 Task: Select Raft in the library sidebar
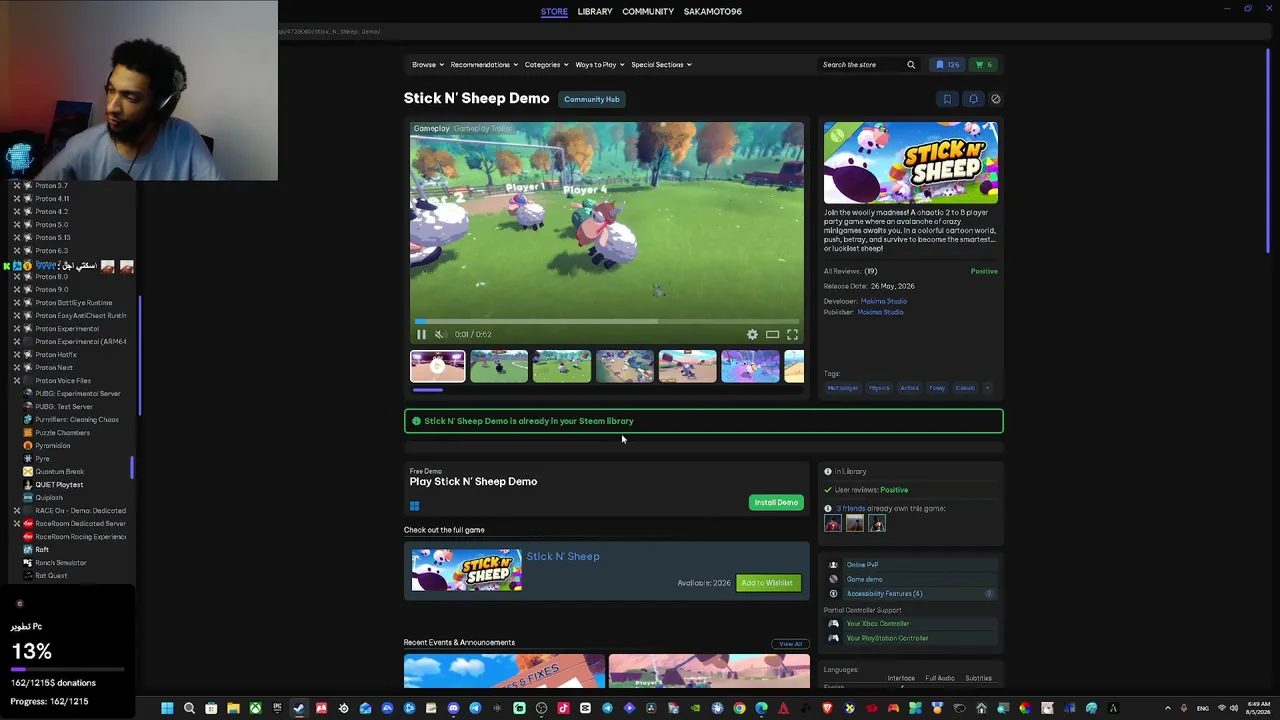(42, 550)
